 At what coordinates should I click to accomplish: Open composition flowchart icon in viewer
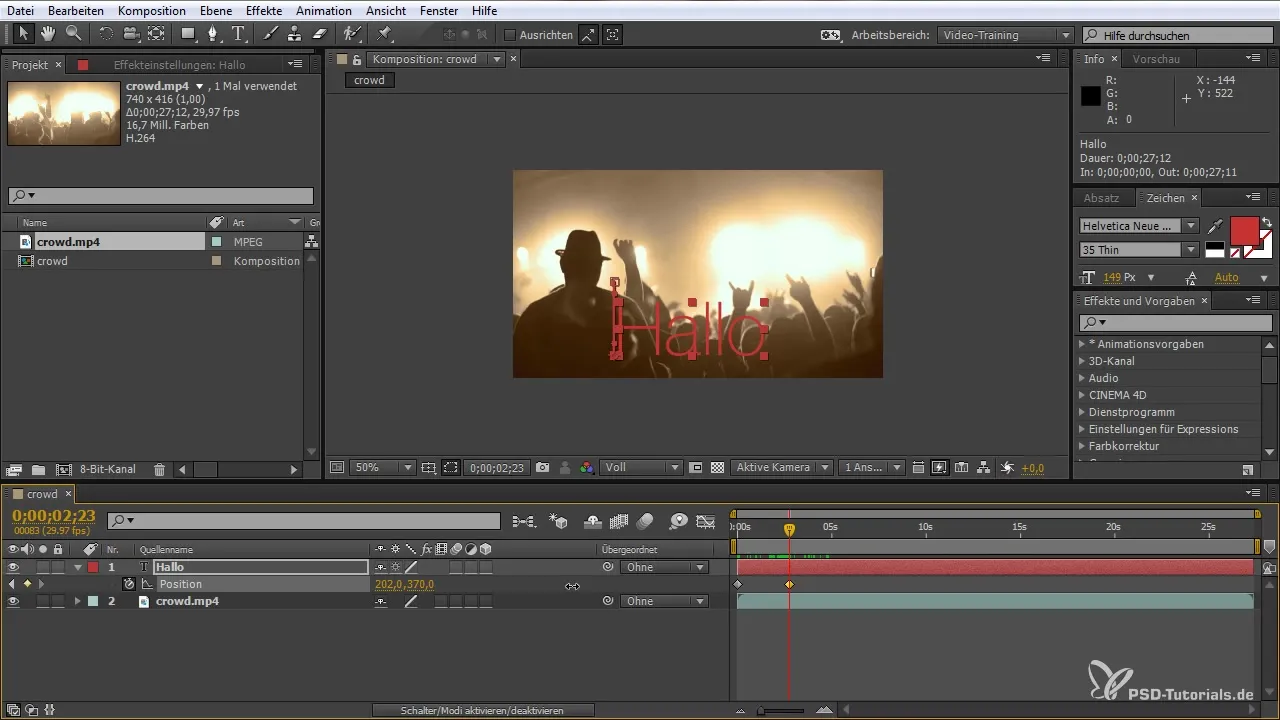point(984,467)
